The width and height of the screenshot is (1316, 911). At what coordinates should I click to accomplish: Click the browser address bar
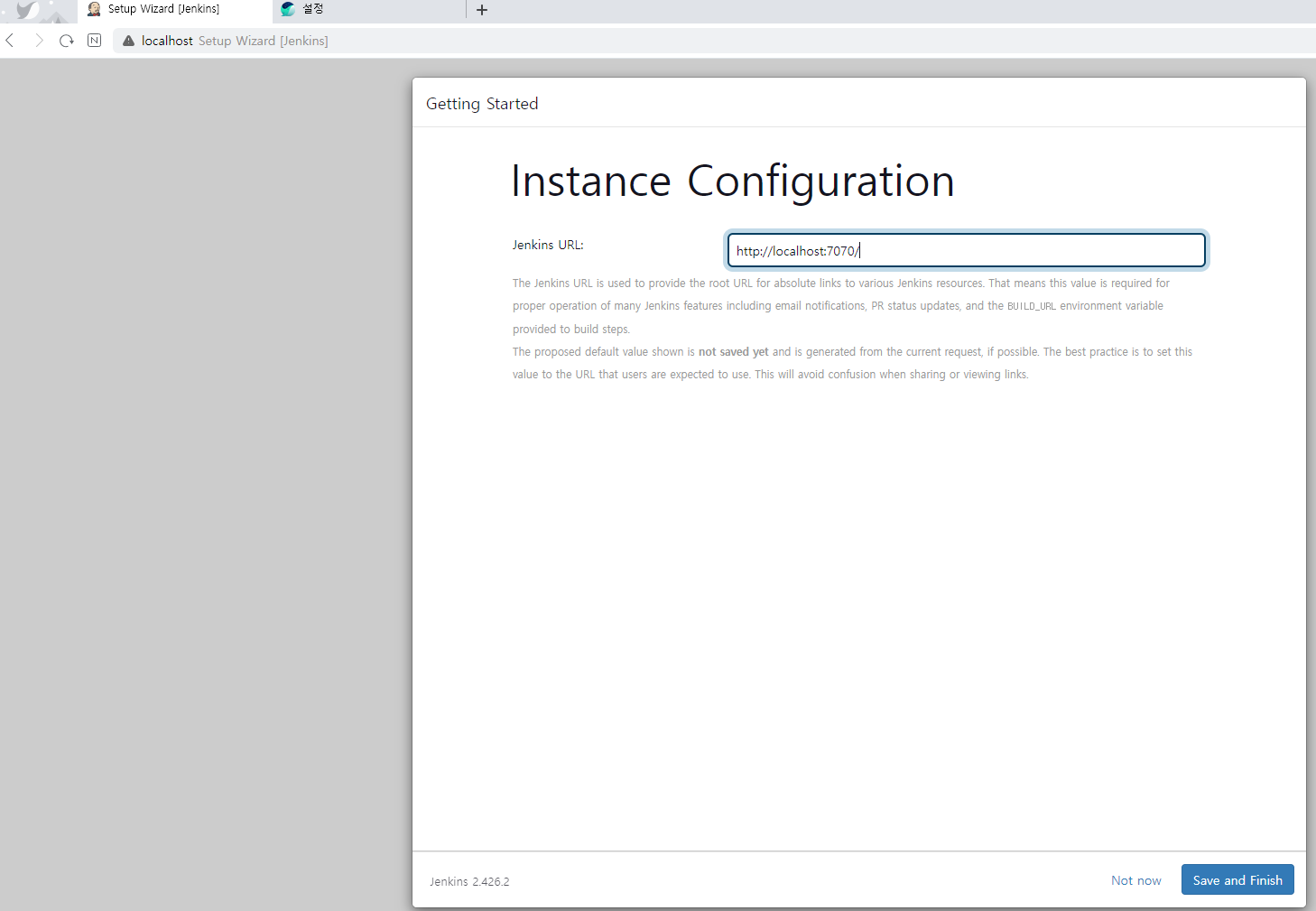click(713, 41)
